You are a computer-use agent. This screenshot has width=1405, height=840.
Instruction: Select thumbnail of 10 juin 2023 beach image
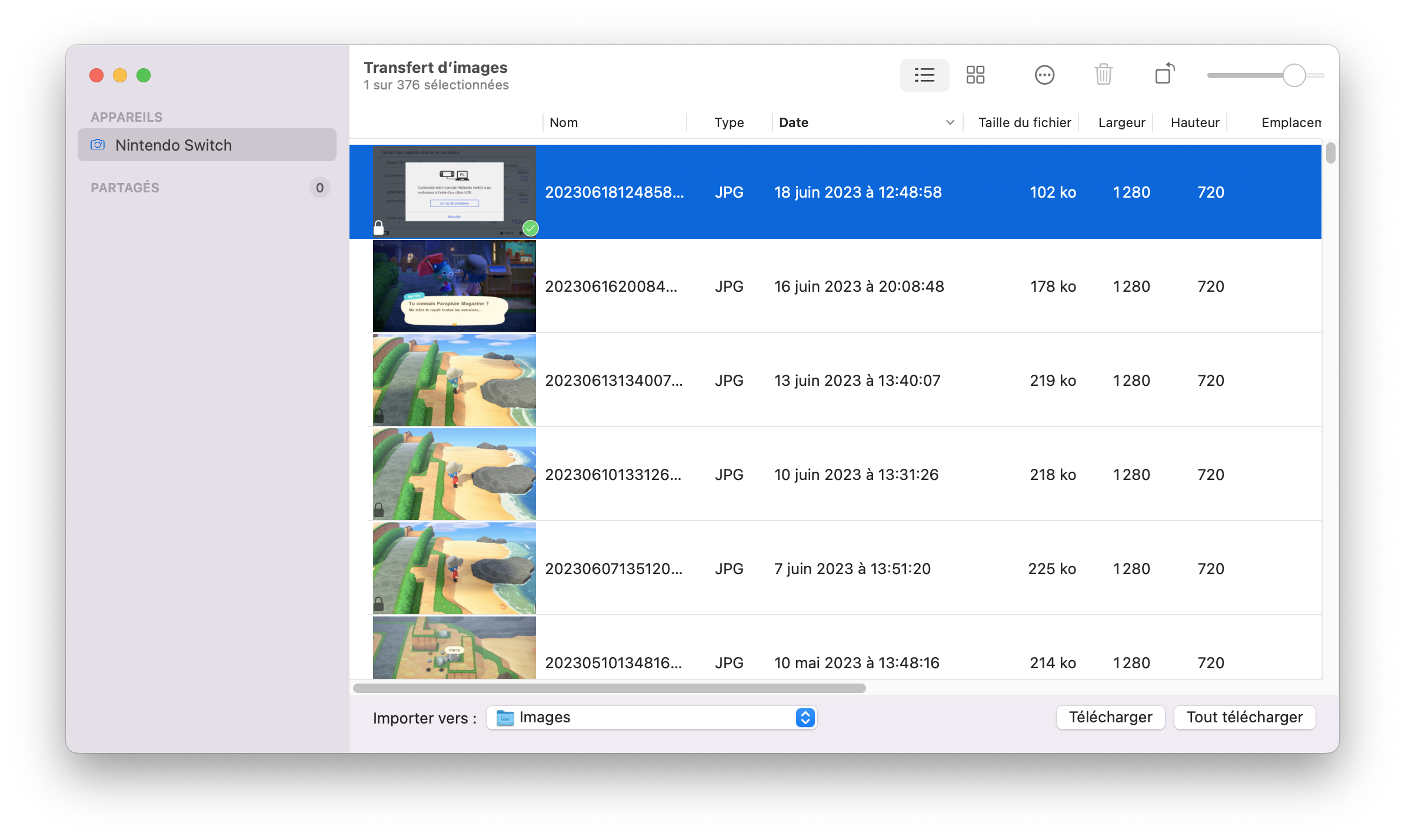pos(454,474)
